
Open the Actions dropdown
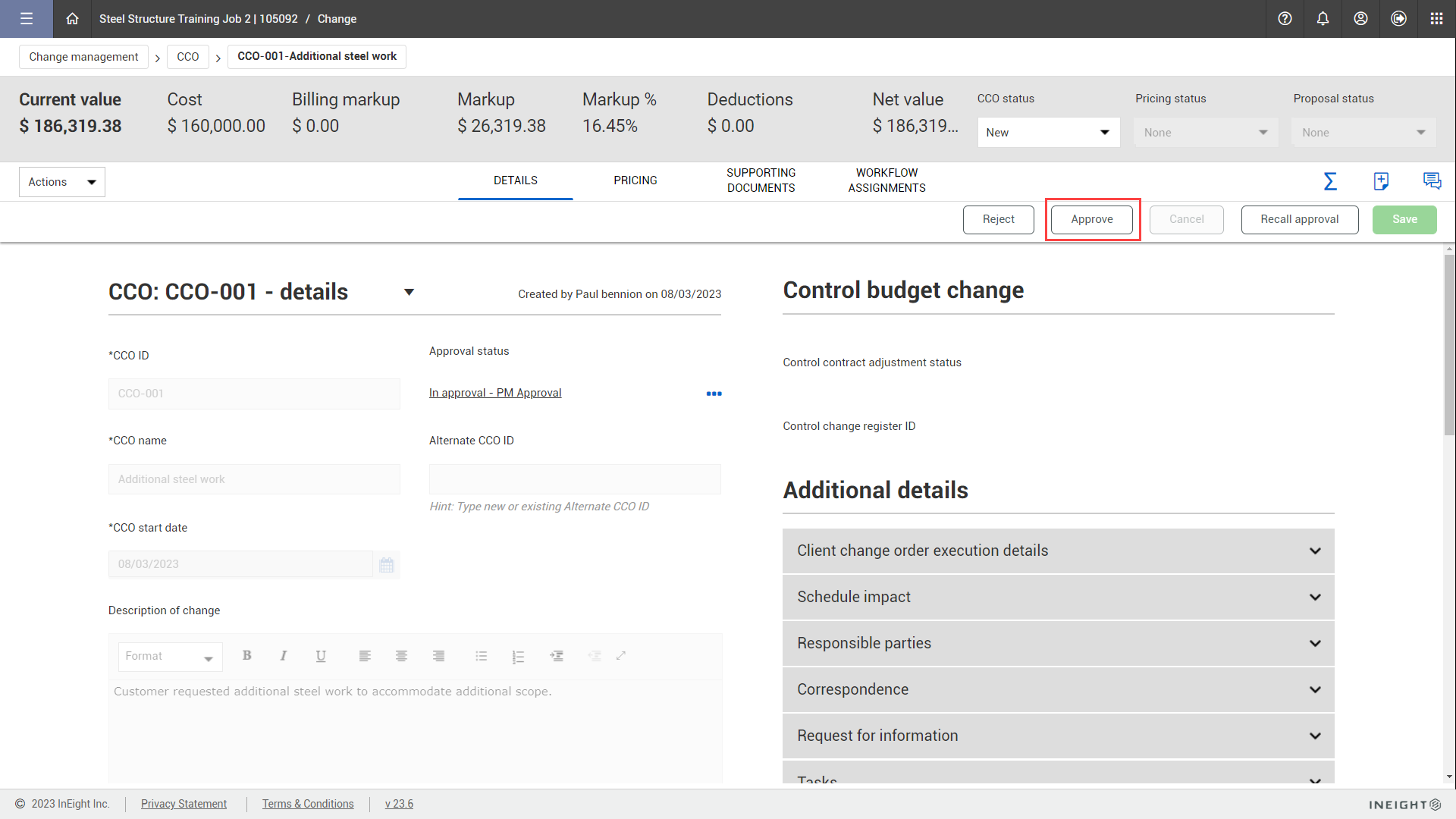[62, 182]
